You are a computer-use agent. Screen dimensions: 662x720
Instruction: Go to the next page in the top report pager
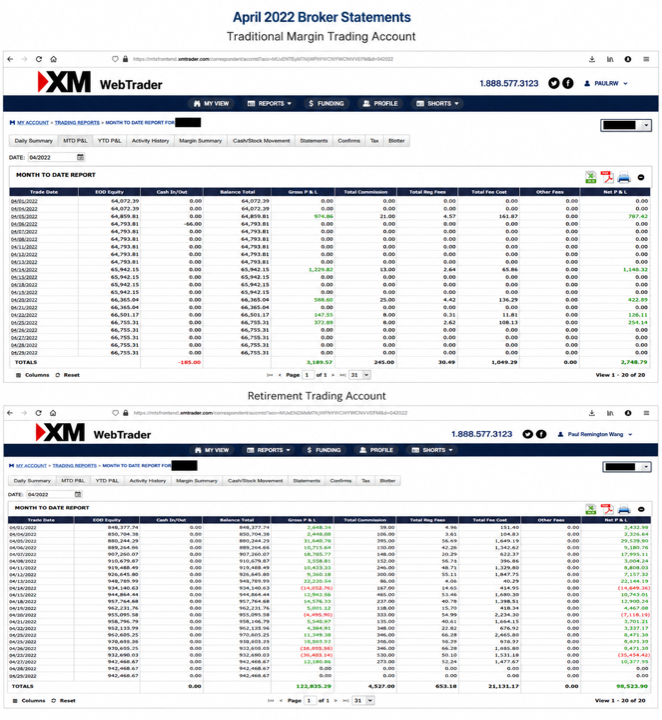333,375
